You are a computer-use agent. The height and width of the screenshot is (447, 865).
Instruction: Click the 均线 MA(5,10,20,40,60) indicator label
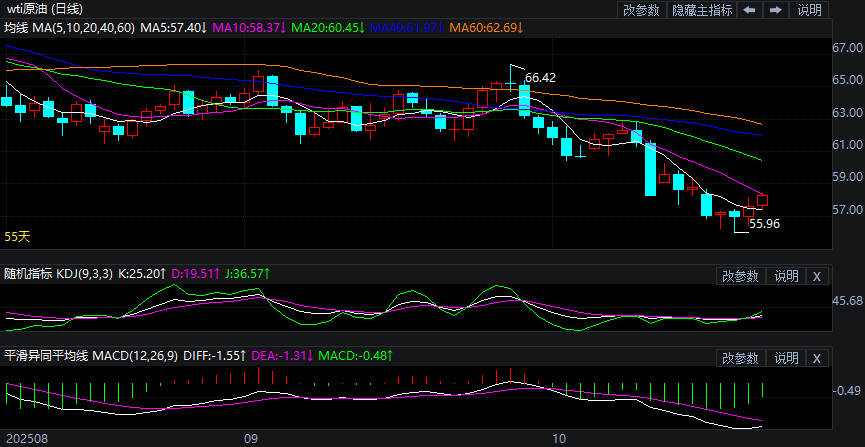click(x=68, y=26)
